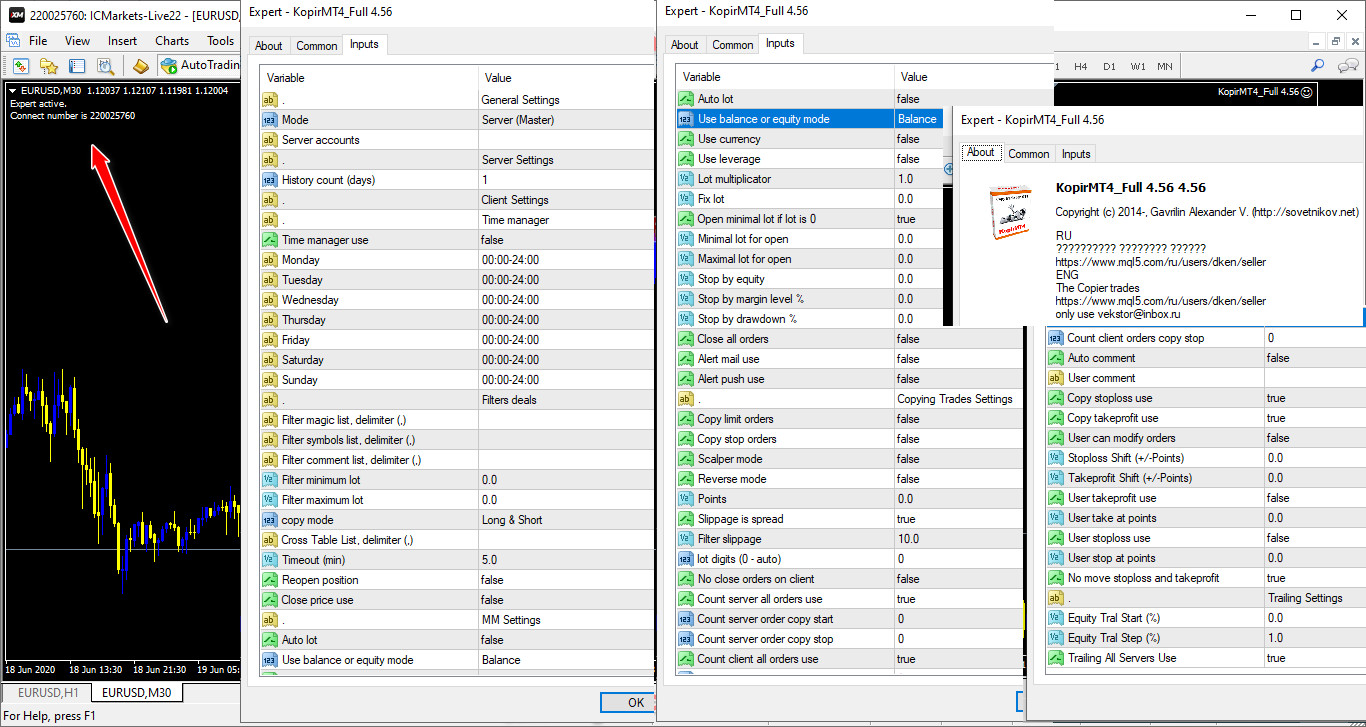This screenshot has width=1366, height=727.
Task: Open the Terminal panel toolbar icon
Action: [x=77, y=66]
